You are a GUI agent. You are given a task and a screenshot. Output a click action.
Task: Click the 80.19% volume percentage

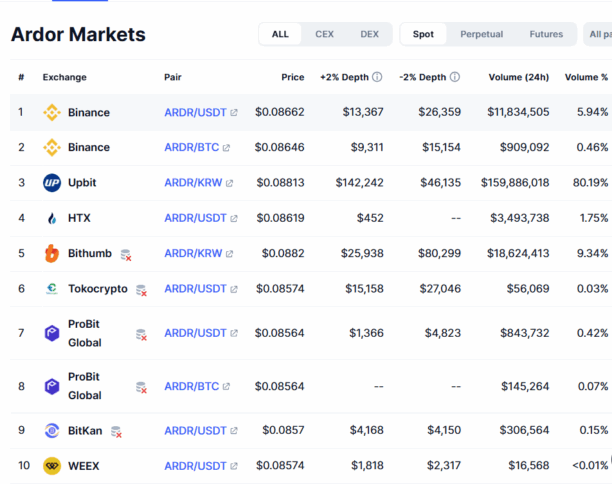[x=590, y=183]
